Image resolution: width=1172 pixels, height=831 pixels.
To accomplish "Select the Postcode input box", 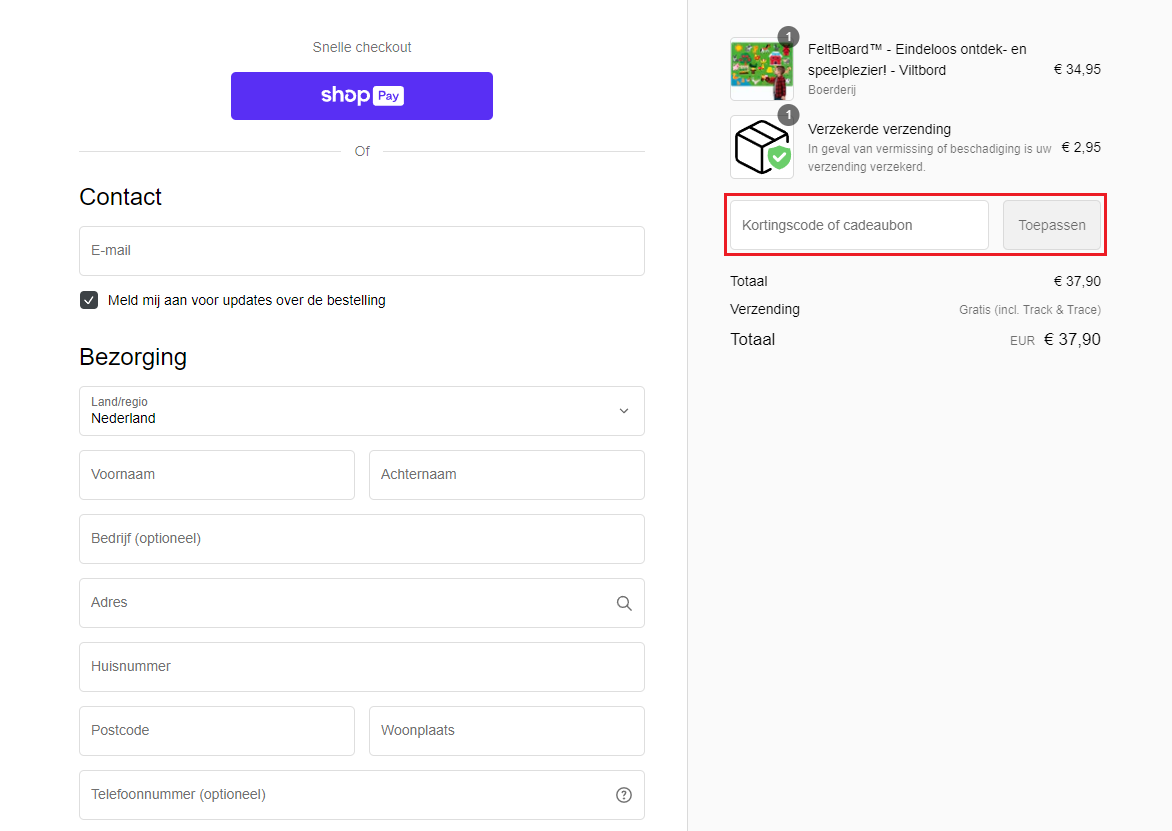I will click(x=216, y=731).
